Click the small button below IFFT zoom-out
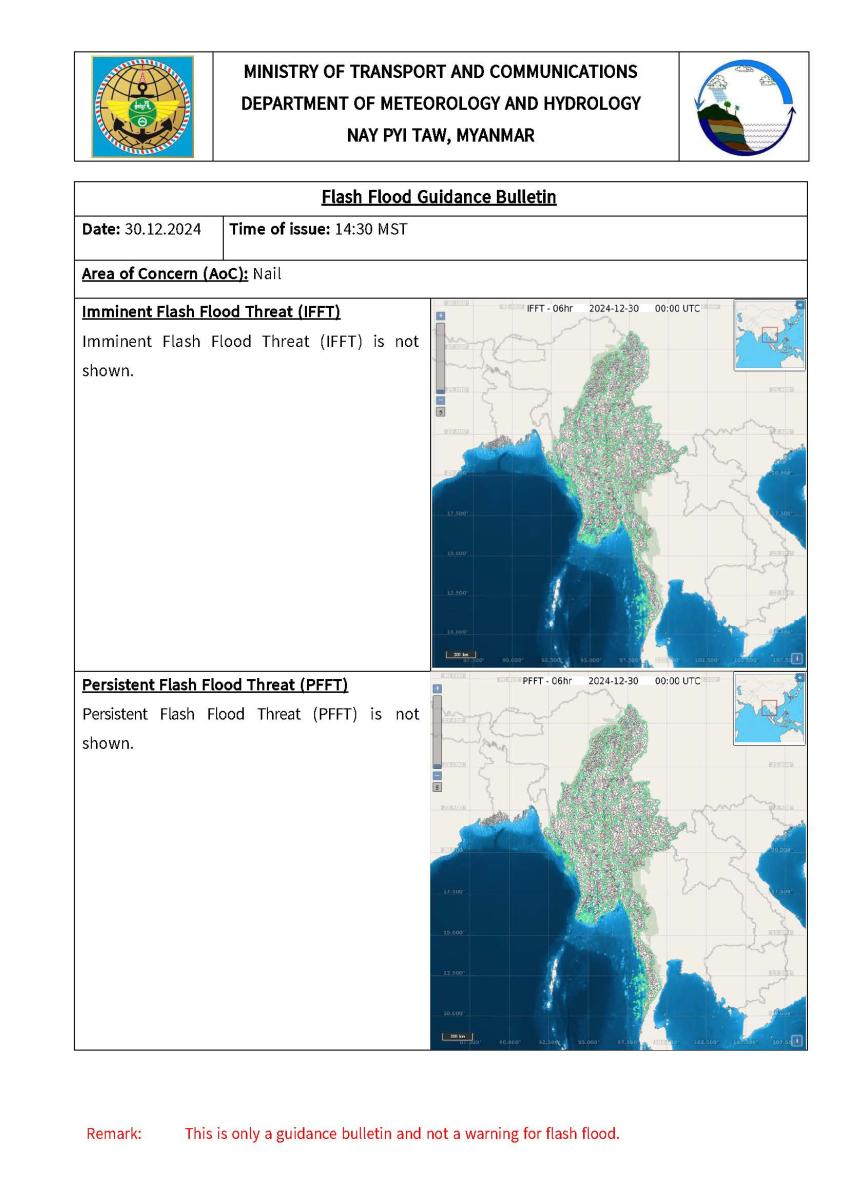This screenshot has width=849, height=1200. (x=438, y=411)
